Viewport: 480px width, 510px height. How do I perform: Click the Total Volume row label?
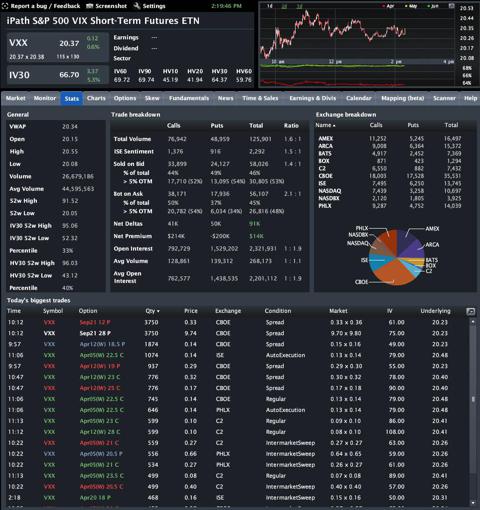tap(132, 139)
